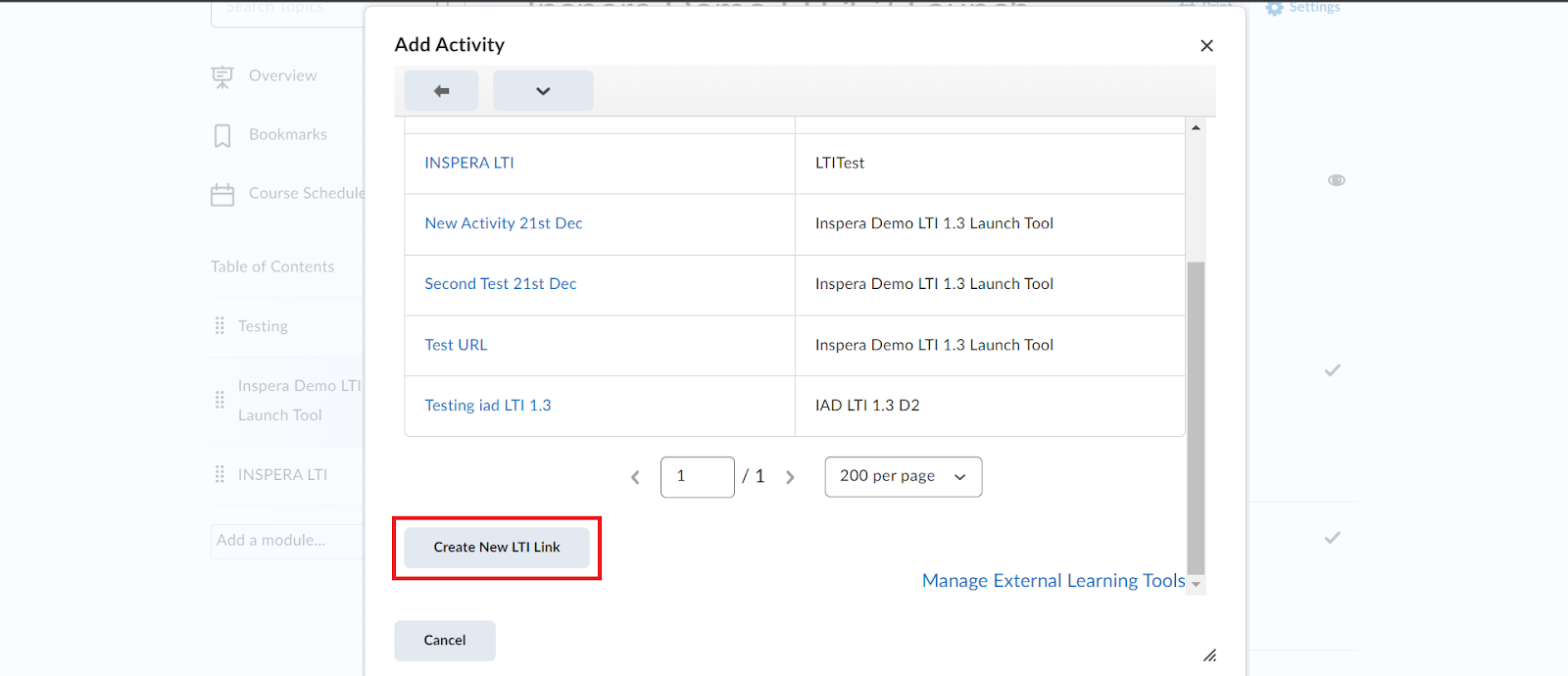Viewport: 1568px width, 676px height.
Task: Open the New Activity 21st Dec link
Action: coord(504,223)
